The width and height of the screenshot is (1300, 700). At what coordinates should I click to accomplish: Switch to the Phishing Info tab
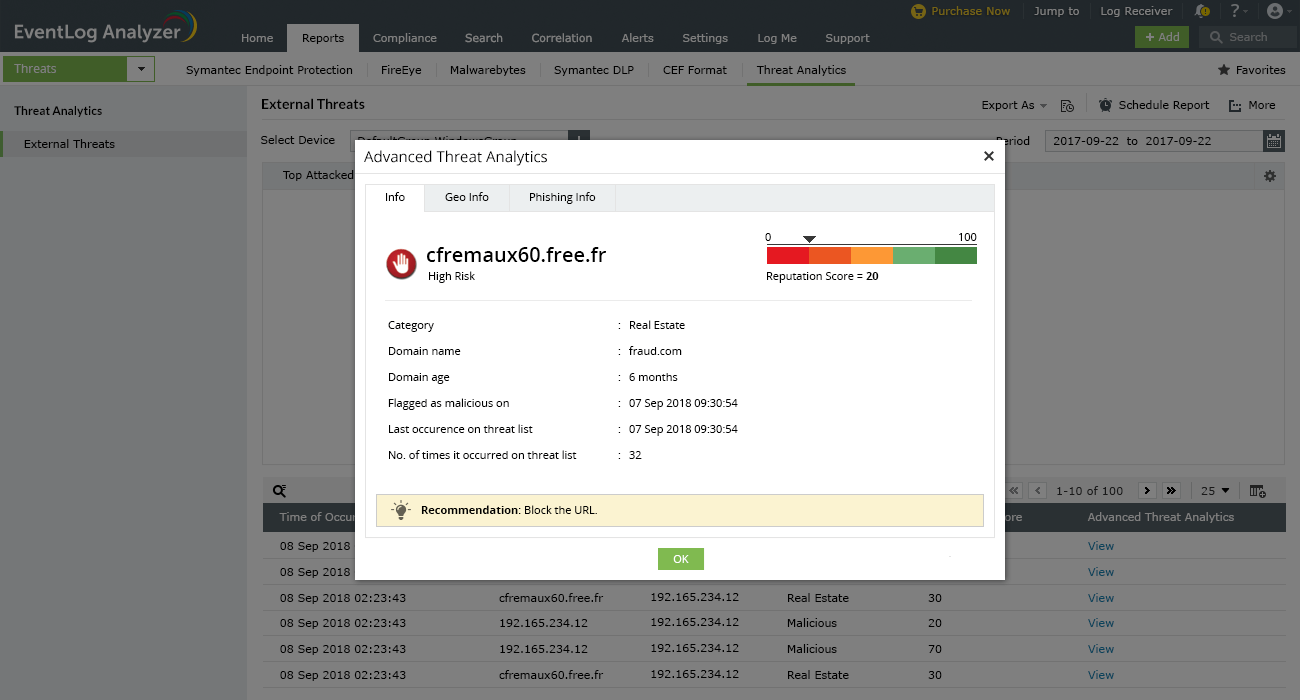[x=561, y=197]
